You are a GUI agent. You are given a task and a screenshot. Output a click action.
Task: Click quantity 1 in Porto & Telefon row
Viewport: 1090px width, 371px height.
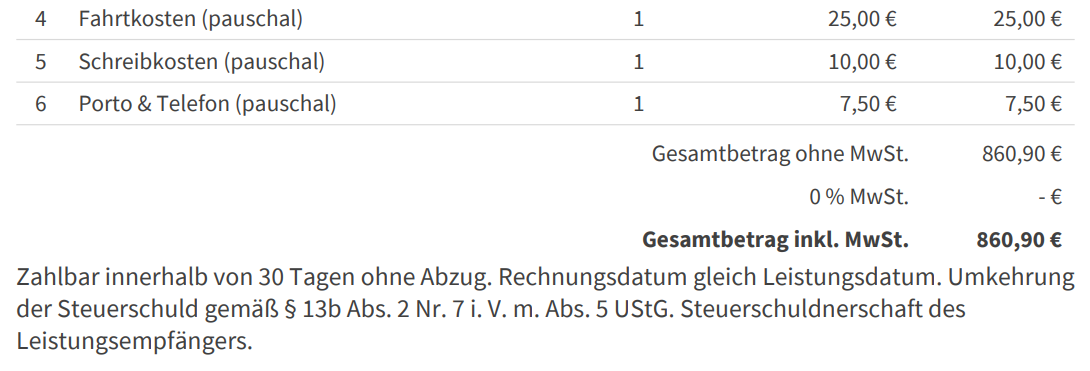(x=639, y=104)
